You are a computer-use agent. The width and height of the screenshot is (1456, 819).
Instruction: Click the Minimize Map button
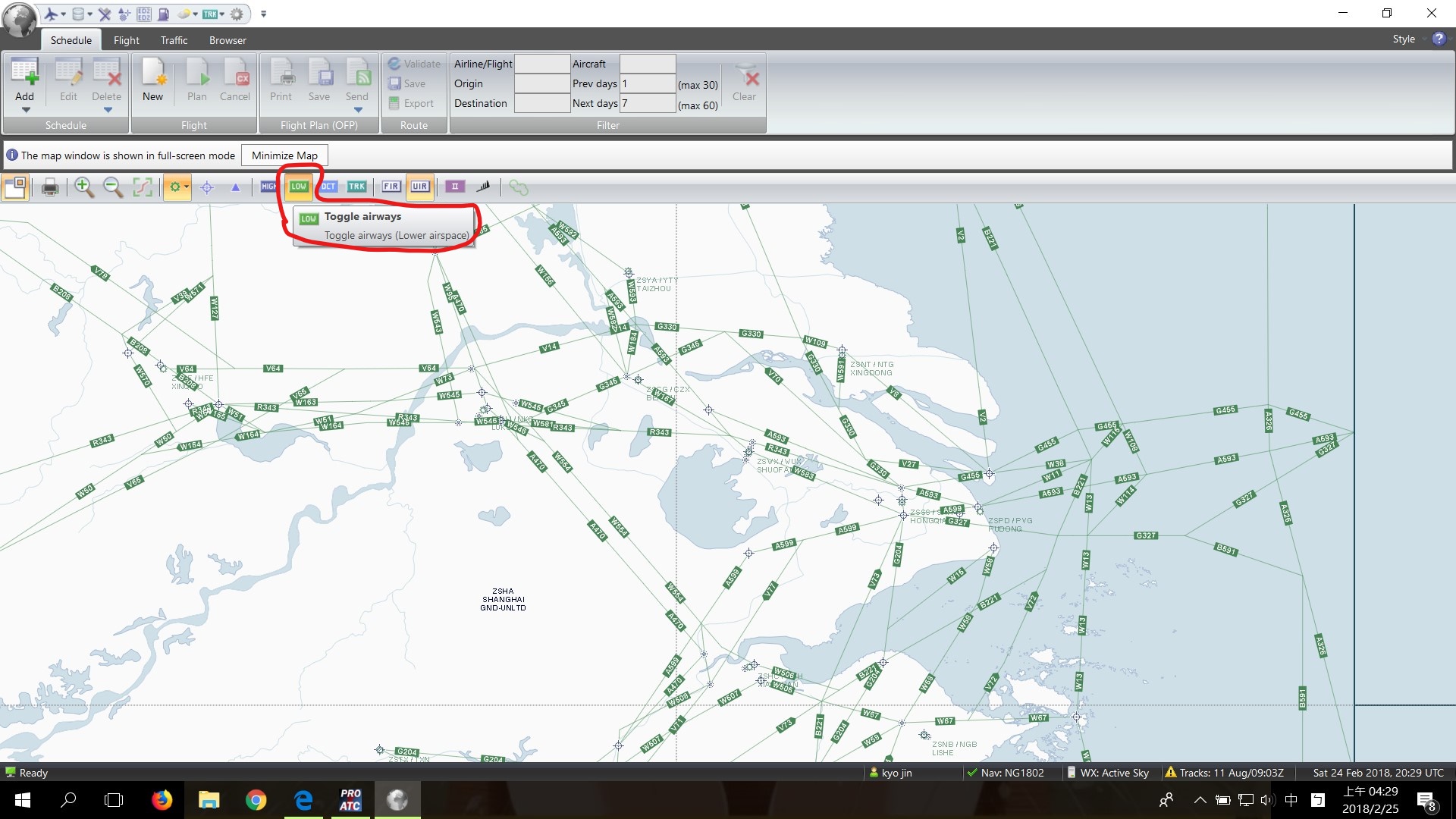pos(284,155)
